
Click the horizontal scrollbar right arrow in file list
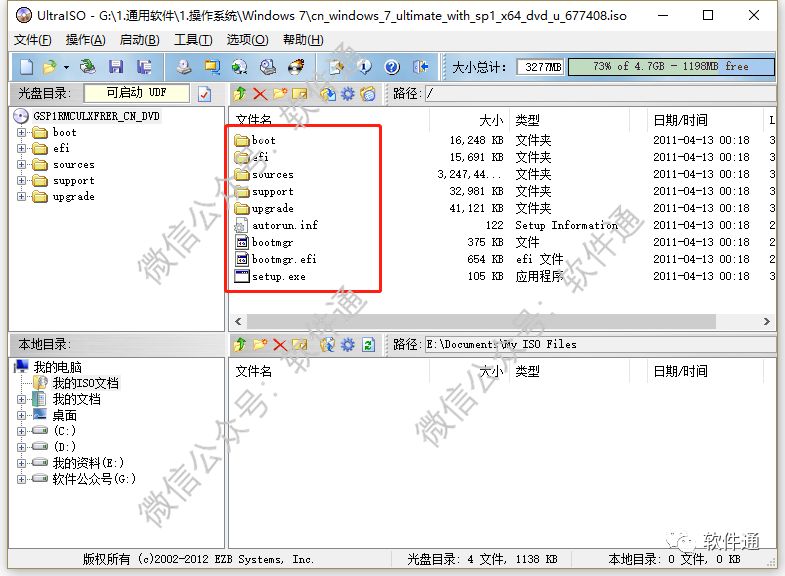766,322
